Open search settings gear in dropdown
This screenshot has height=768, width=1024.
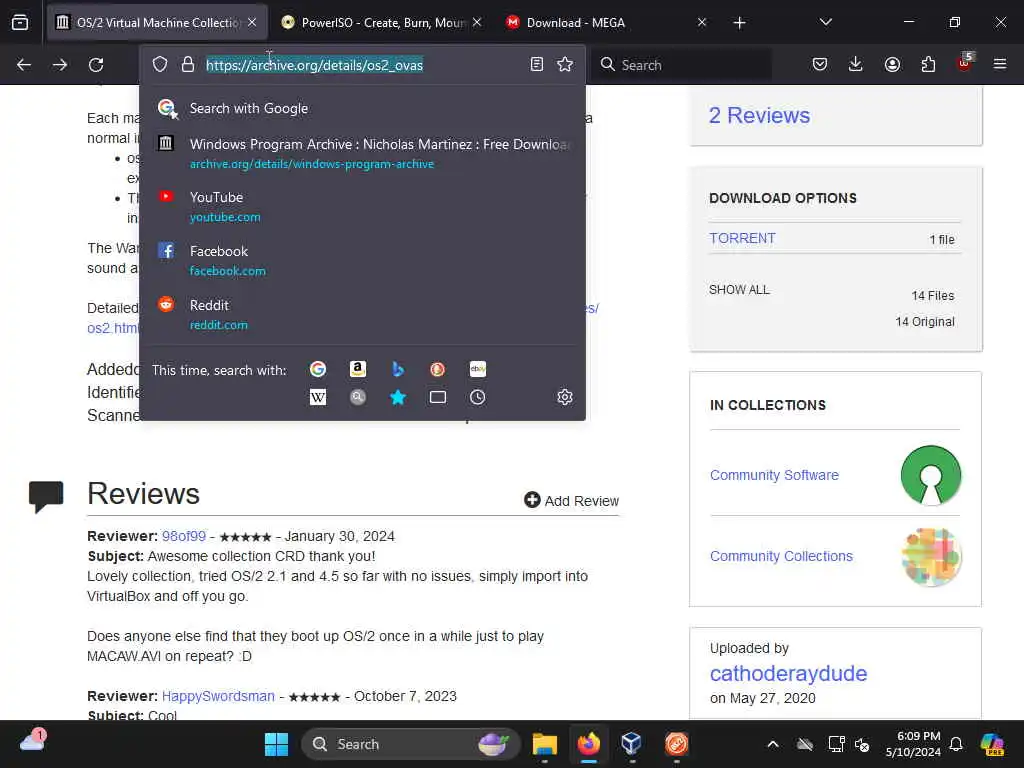coord(565,397)
